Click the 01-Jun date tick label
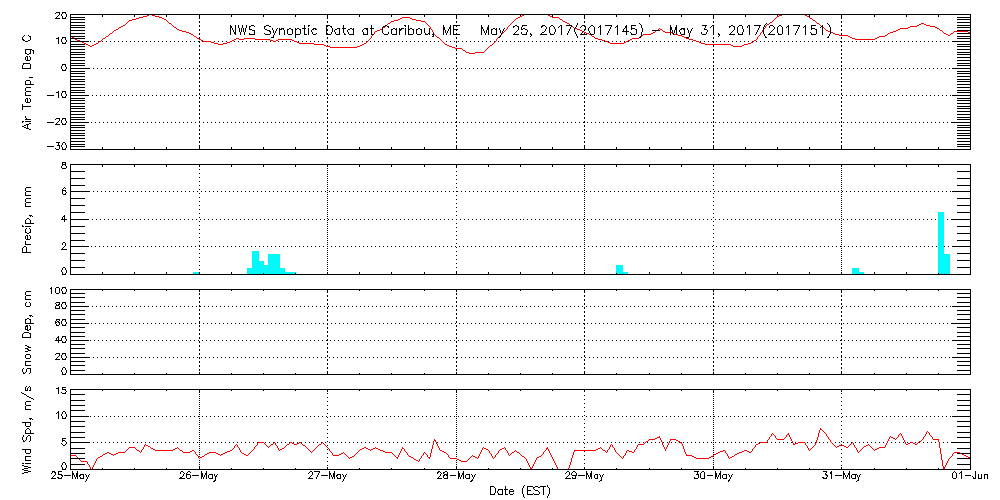 coord(968,477)
